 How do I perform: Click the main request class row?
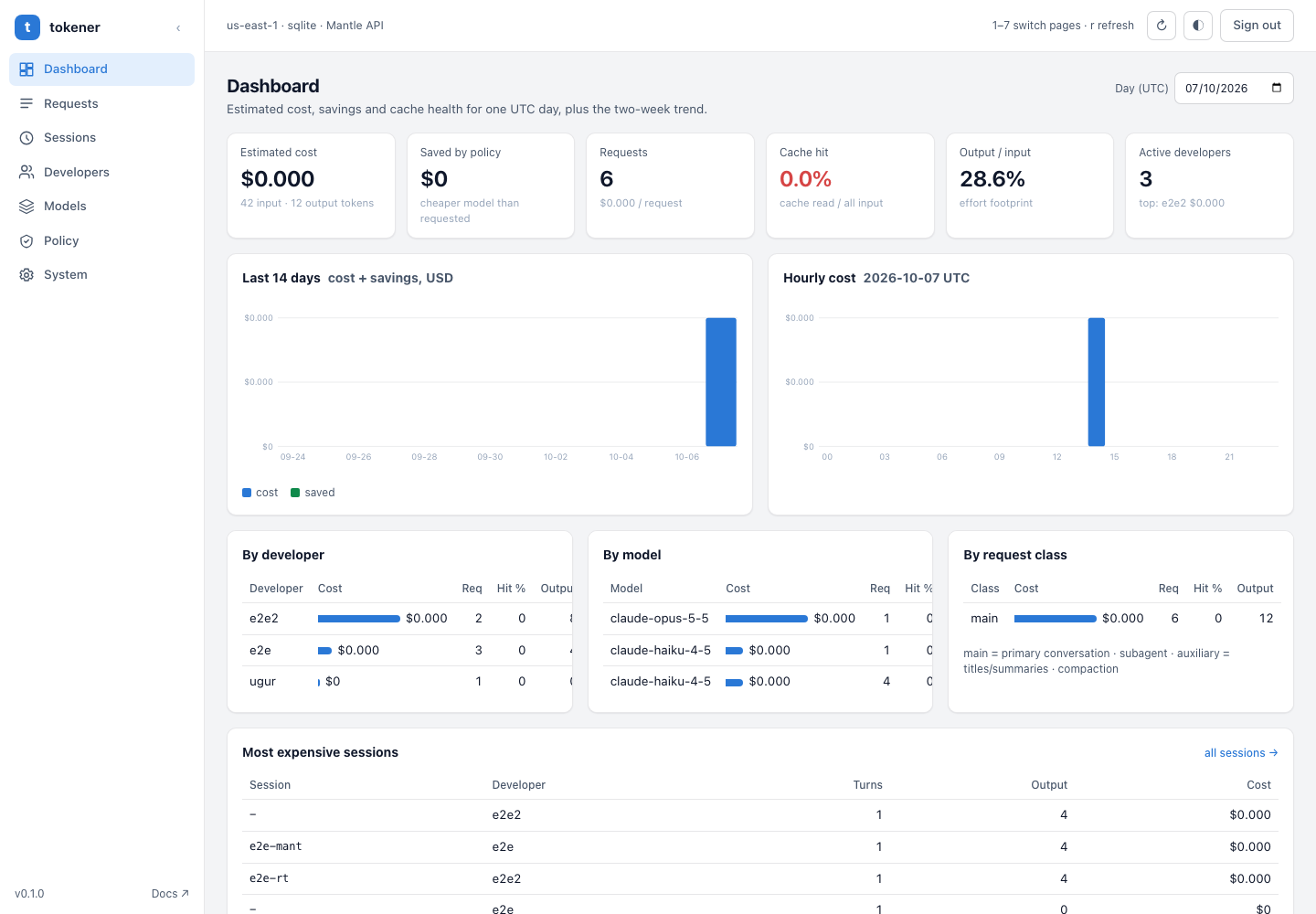click(x=1122, y=619)
